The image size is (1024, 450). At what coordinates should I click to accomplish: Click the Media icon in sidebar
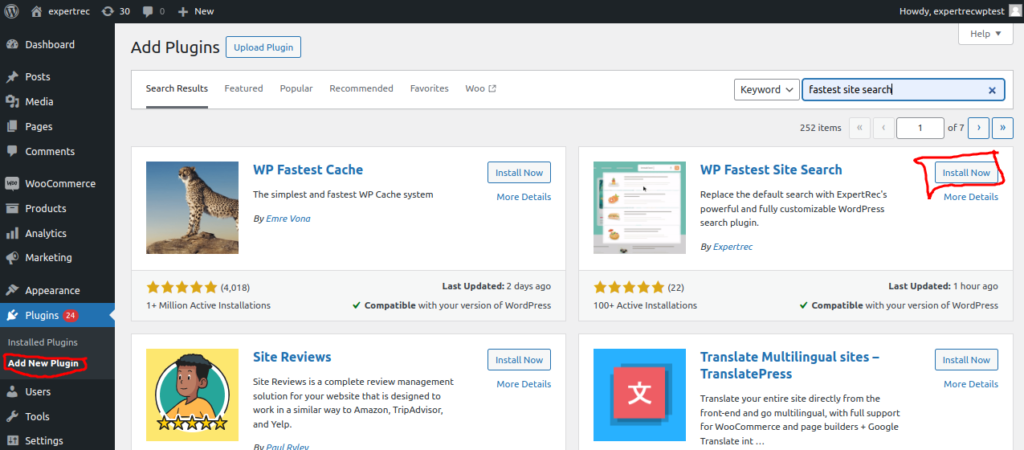coord(12,101)
